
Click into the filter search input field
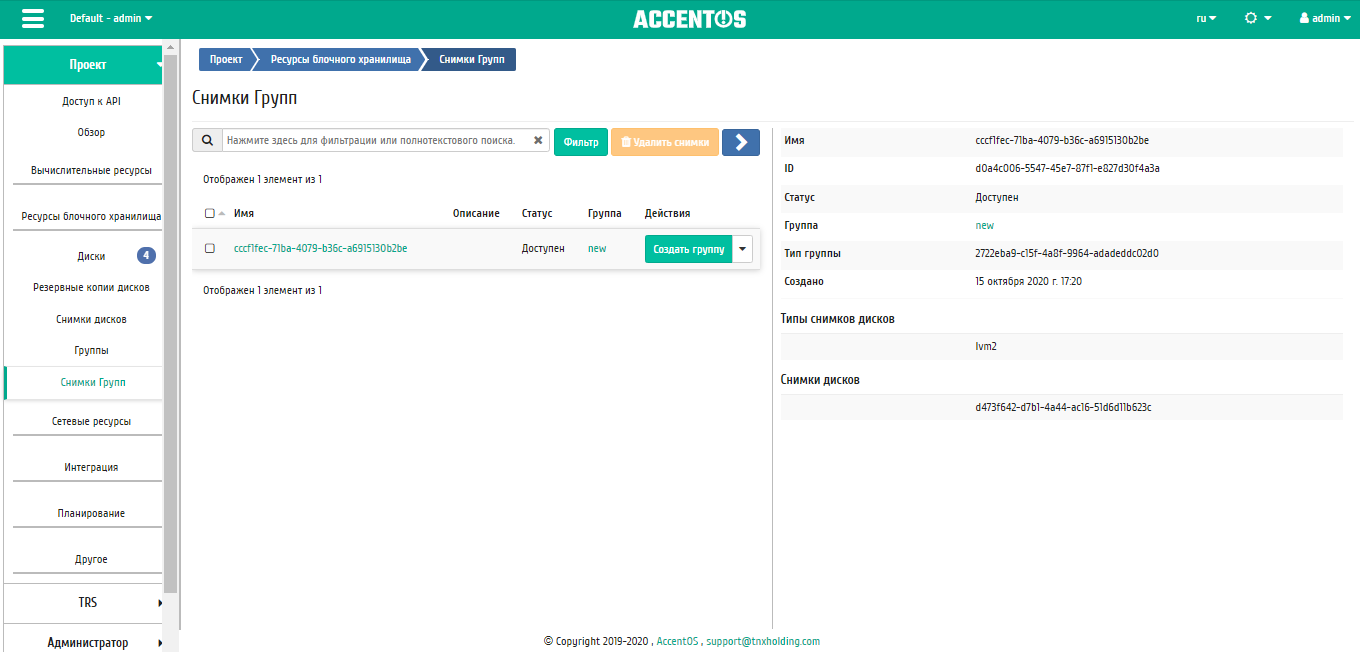[372, 141]
